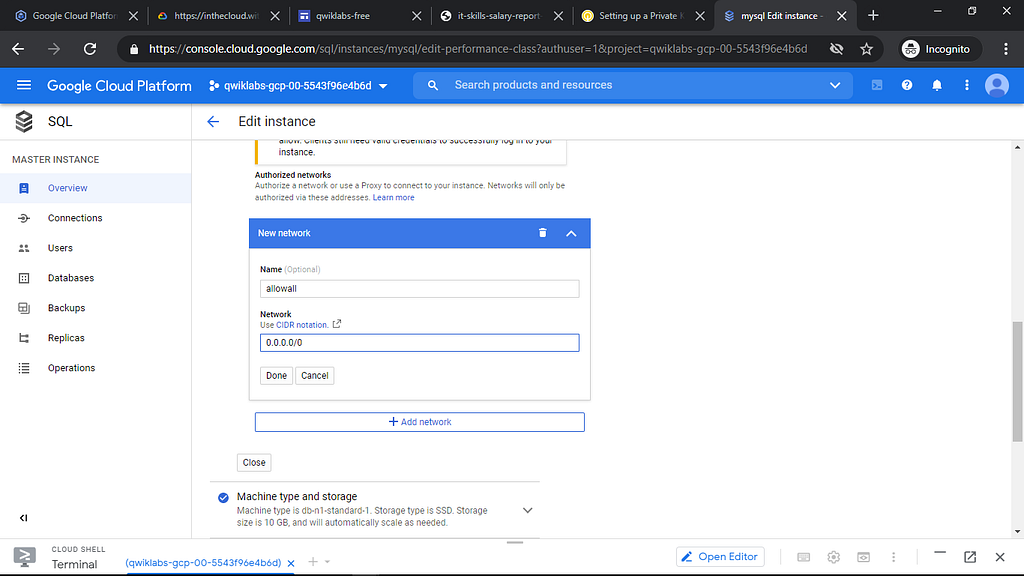Viewport: 1024px width, 576px height.
Task: Click the Users sidebar icon
Action: click(24, 248)
